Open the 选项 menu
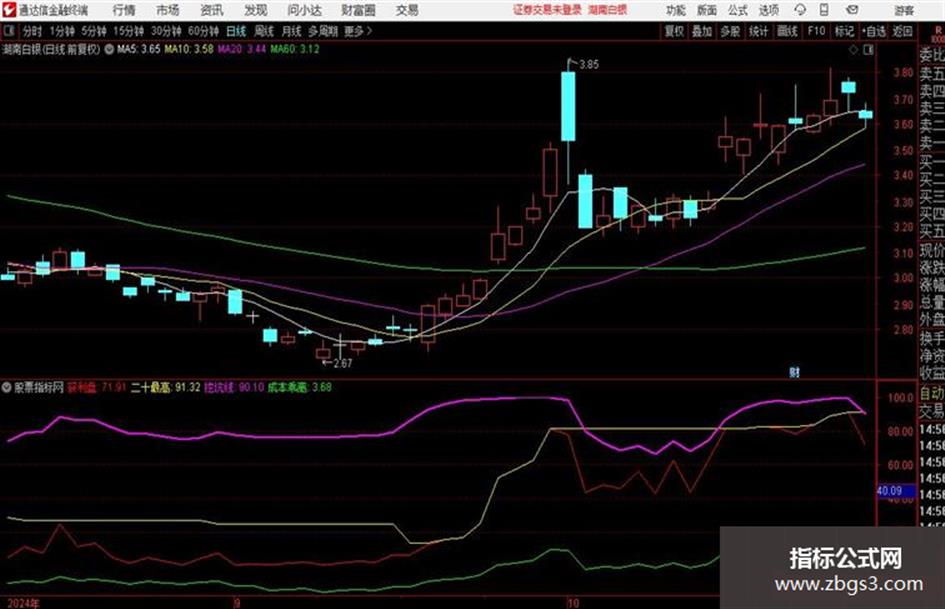The width and height of the screenshot is (945, 609). pyautogui.click(x=768, y=10)
